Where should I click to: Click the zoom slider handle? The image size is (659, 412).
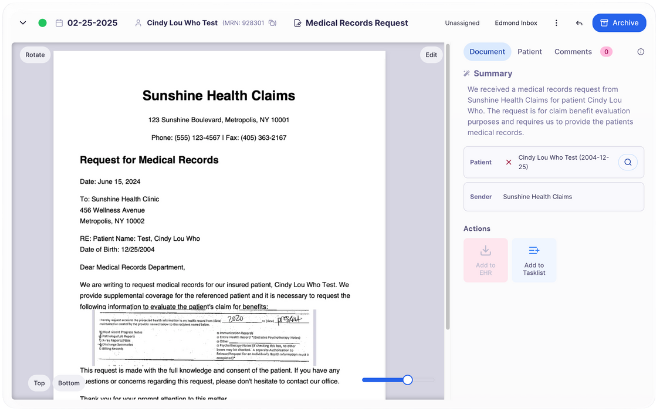click(407, 380)
